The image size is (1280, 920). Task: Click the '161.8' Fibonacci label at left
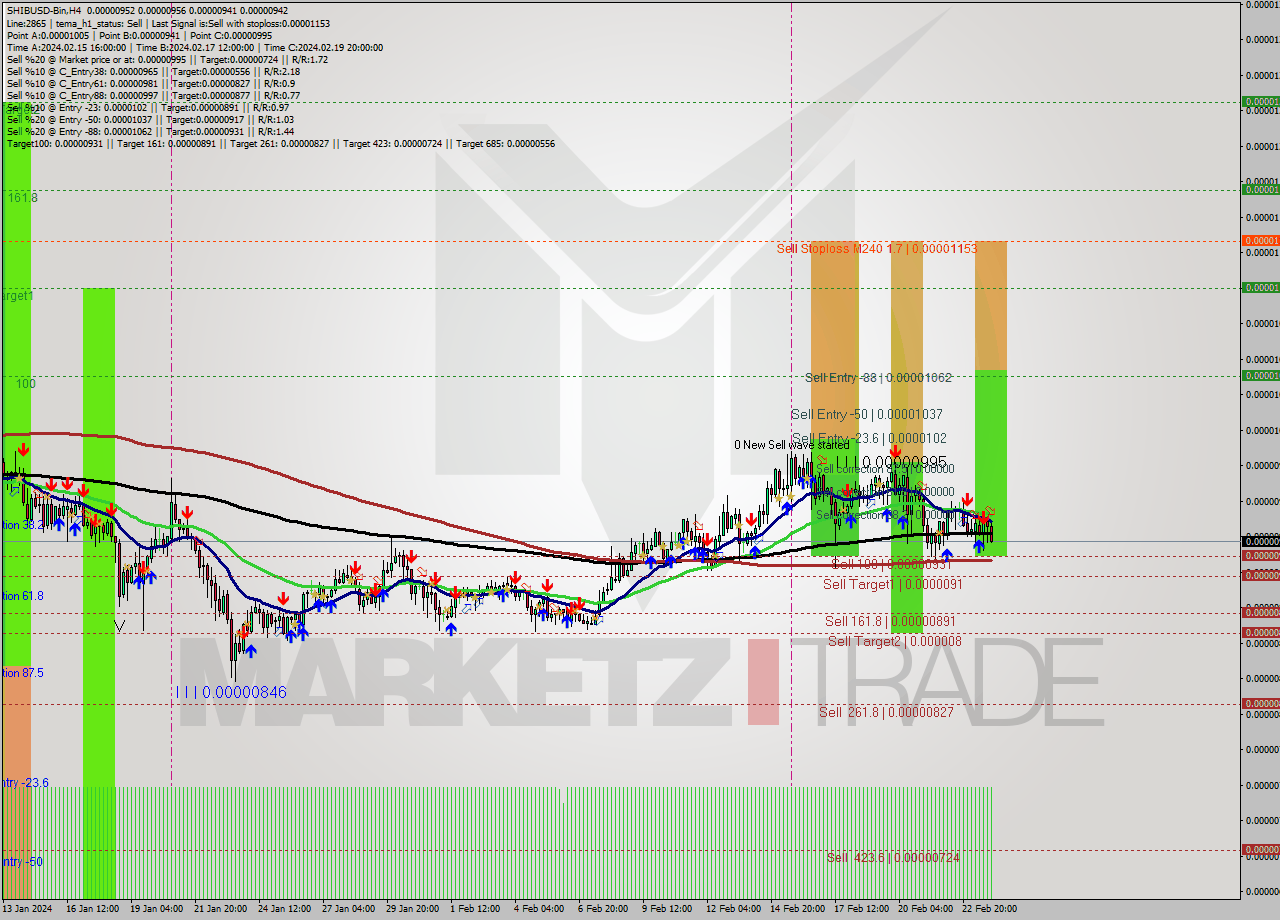(x=23, y=198)
